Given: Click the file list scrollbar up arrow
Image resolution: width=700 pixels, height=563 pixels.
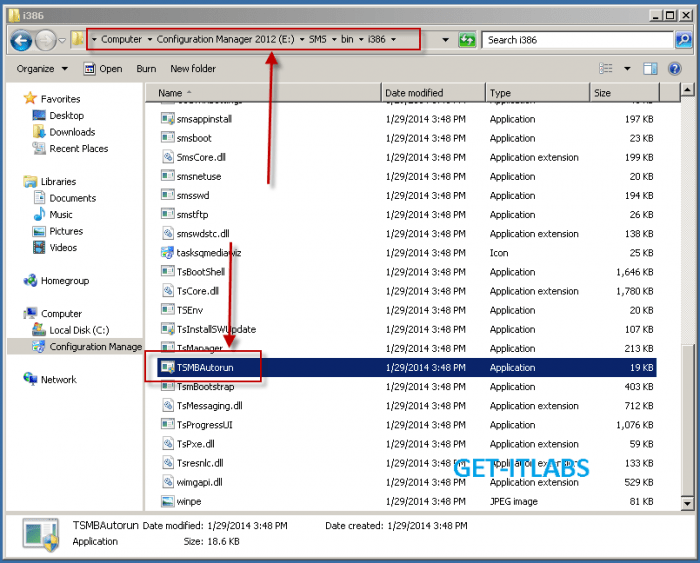Looking at the screenshot, I should pyautogui.click(x=687, y=90).
